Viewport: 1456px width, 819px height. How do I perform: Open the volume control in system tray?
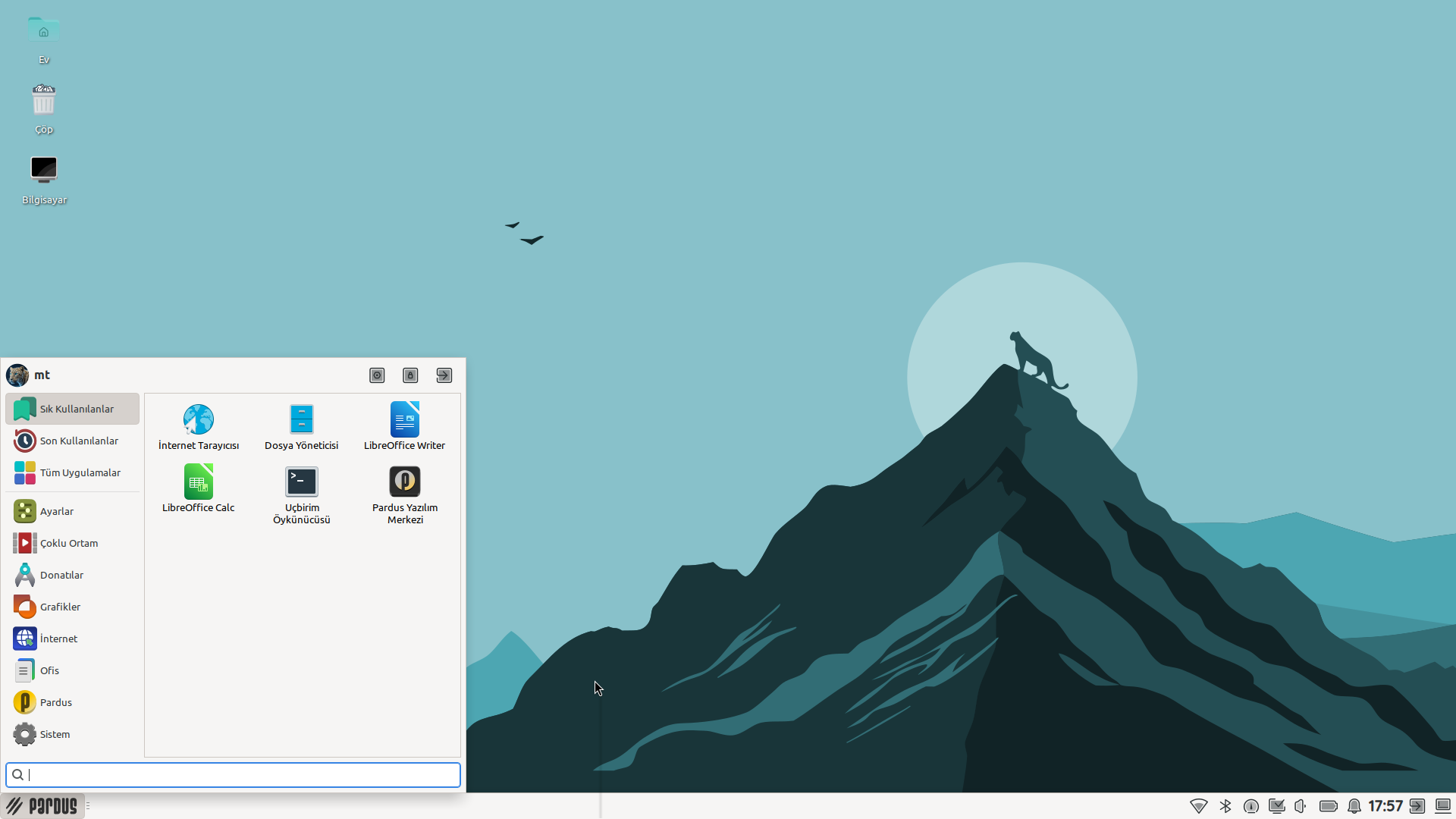1301,806
